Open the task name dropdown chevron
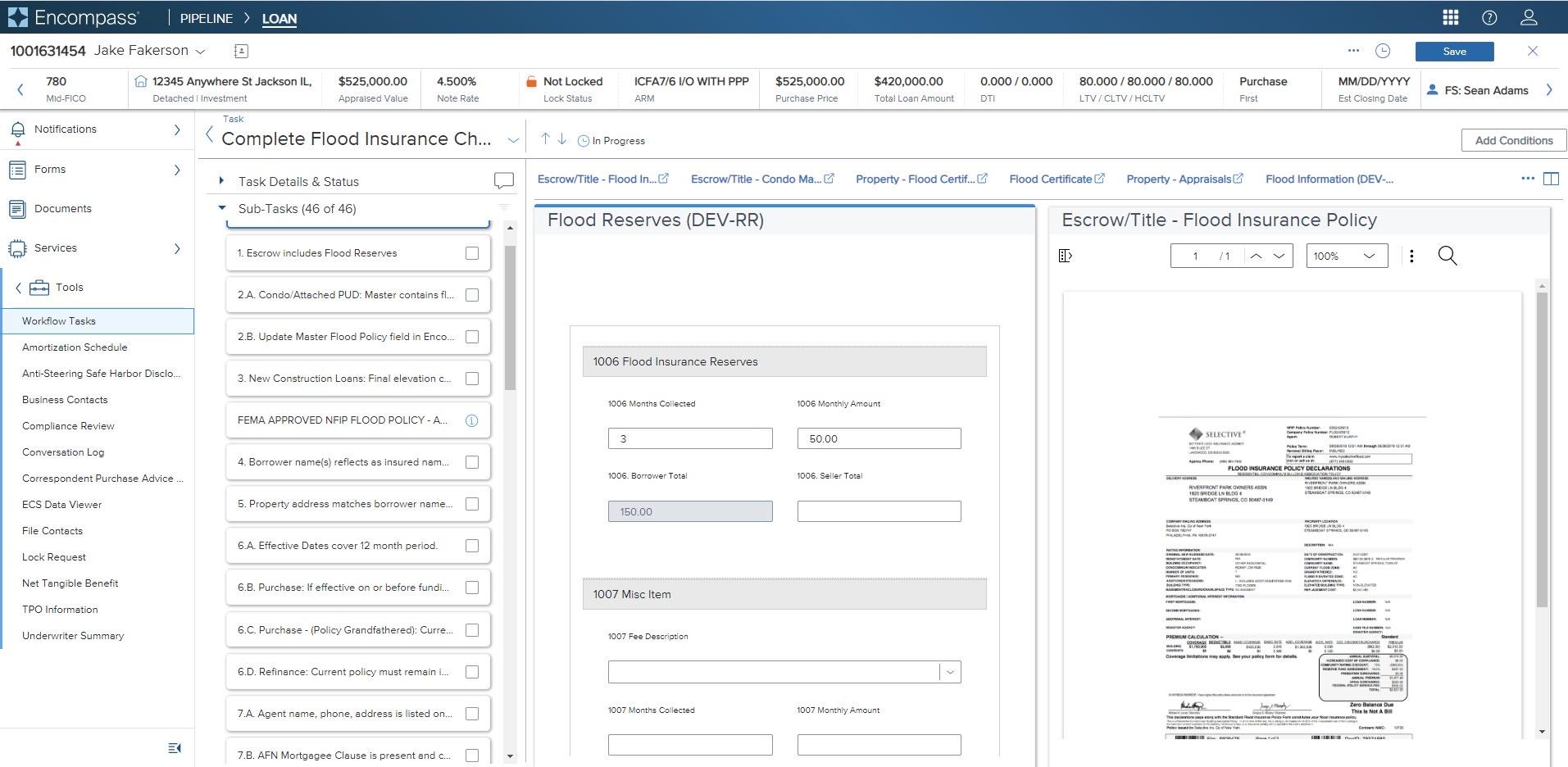Image resolution: width=1568 pixels, height=767 pixels. pyautogui.click(x=513, y=140)
